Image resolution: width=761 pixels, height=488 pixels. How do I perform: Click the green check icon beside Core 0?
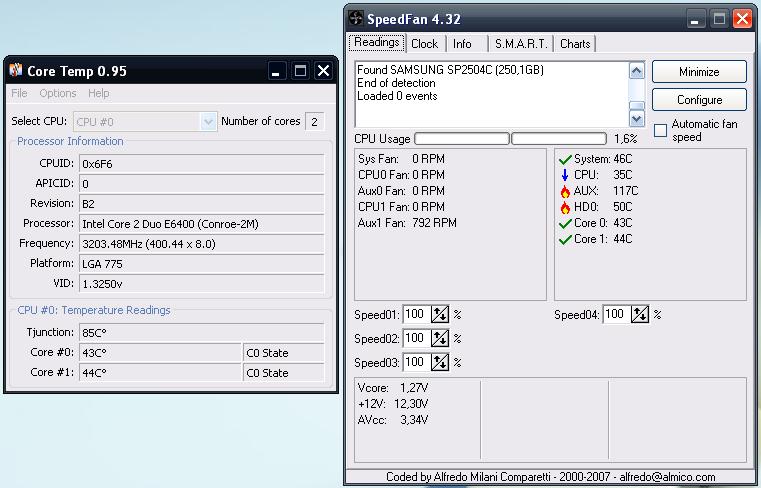click(x=565, y=223)
